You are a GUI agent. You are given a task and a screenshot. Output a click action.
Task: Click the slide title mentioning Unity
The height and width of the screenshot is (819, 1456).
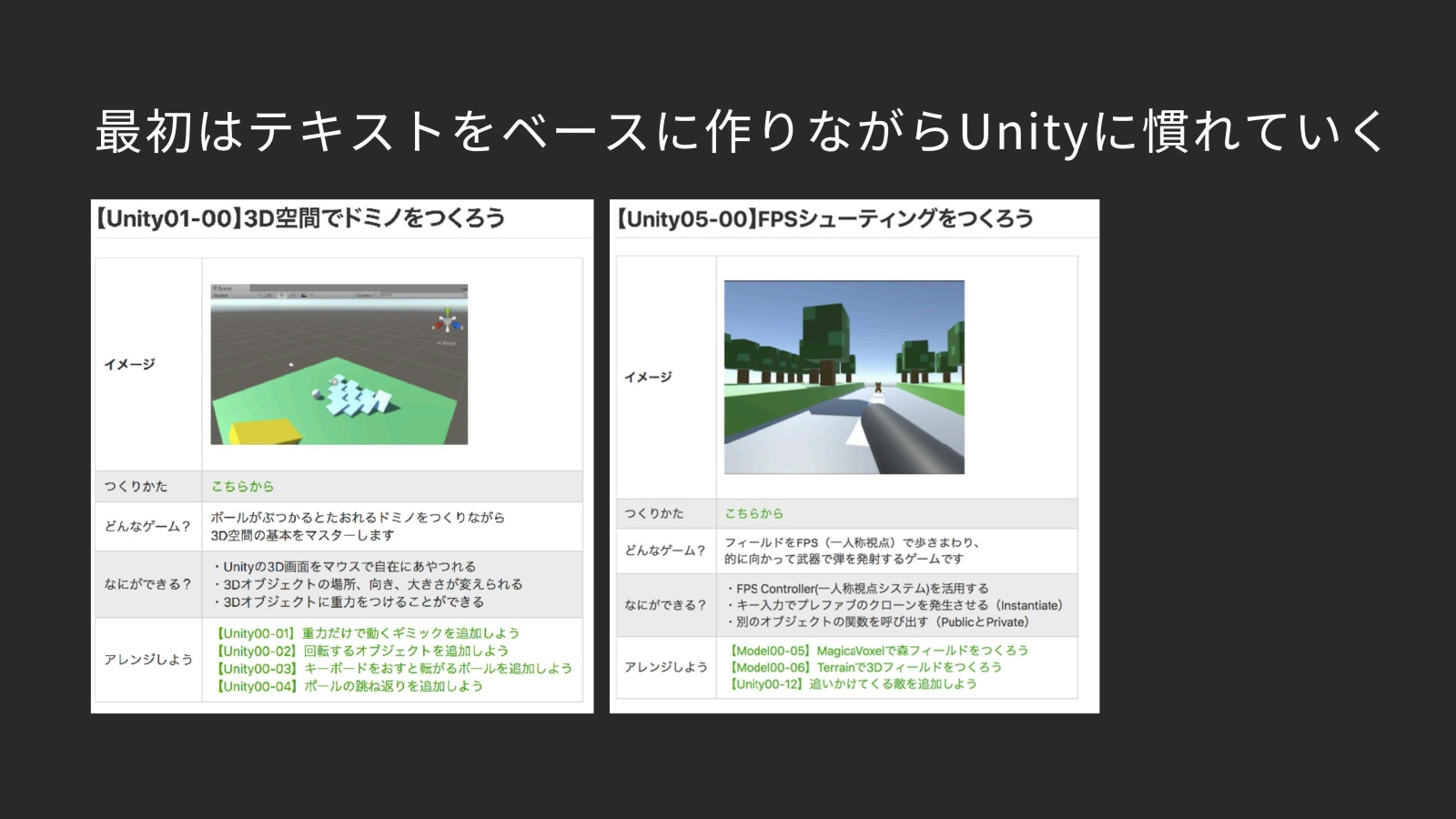[739, 131]
